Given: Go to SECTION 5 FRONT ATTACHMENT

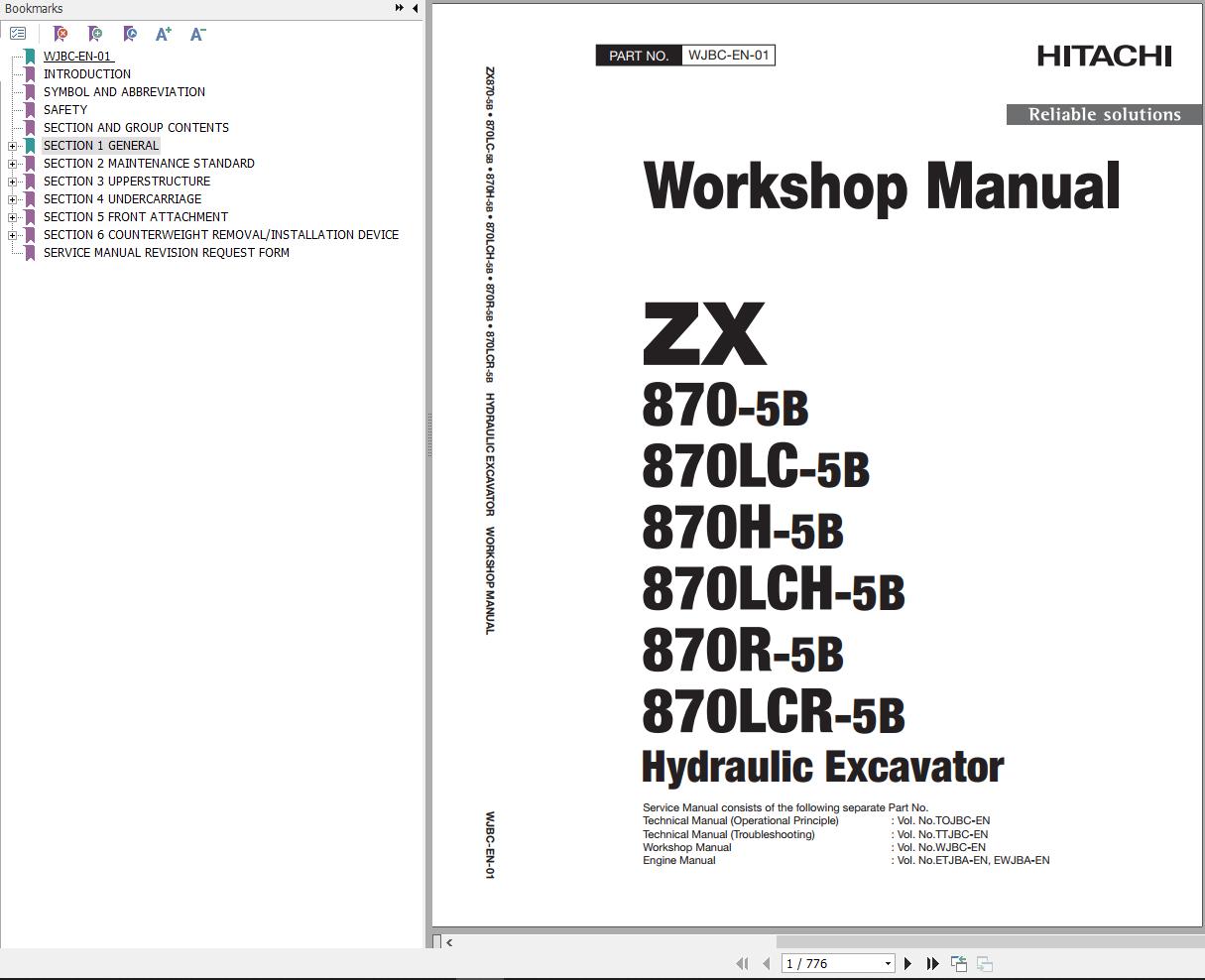Looking at the screenshot, I should [136, 217].
